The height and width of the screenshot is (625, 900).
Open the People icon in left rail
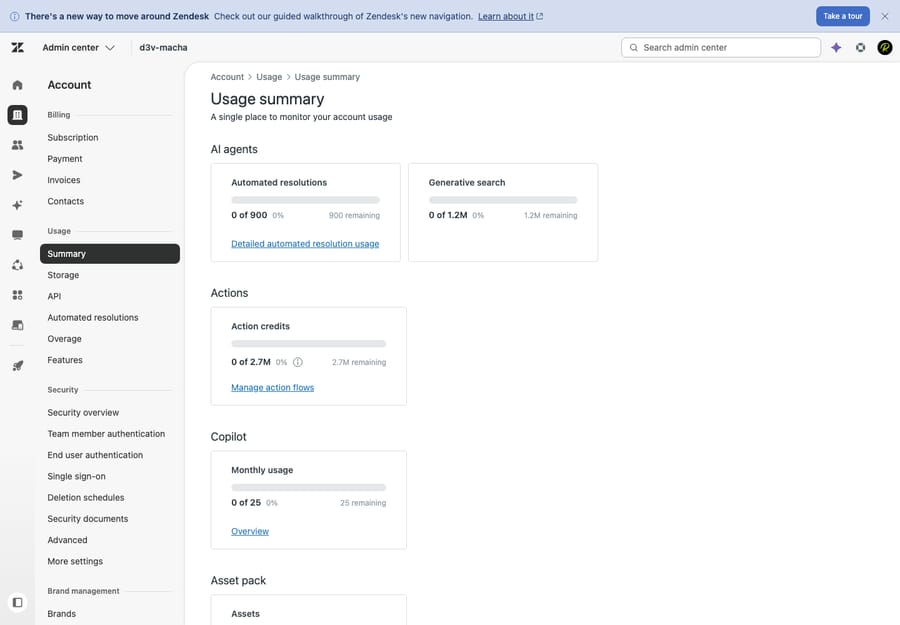tap(17, 145)
